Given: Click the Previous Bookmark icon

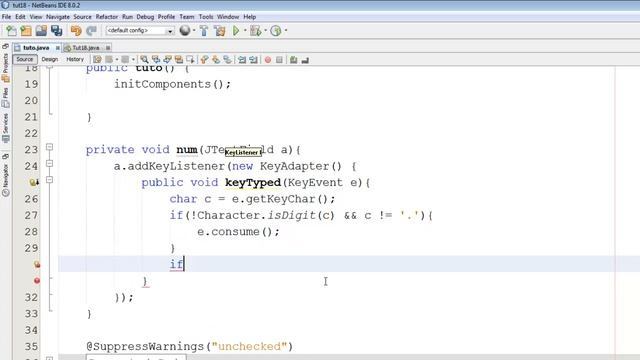Looking at the screenshot, I should click(x=204, y=60).
